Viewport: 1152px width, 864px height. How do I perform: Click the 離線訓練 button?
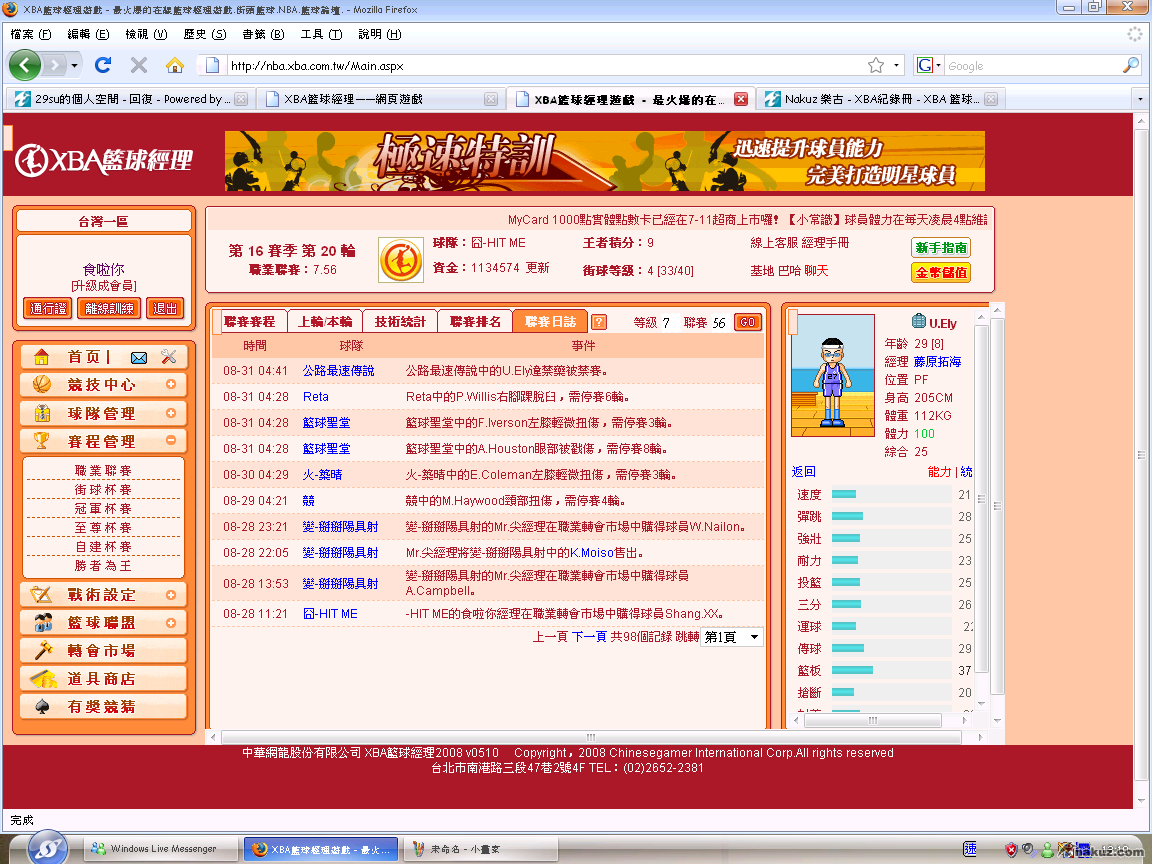(109, 309)
